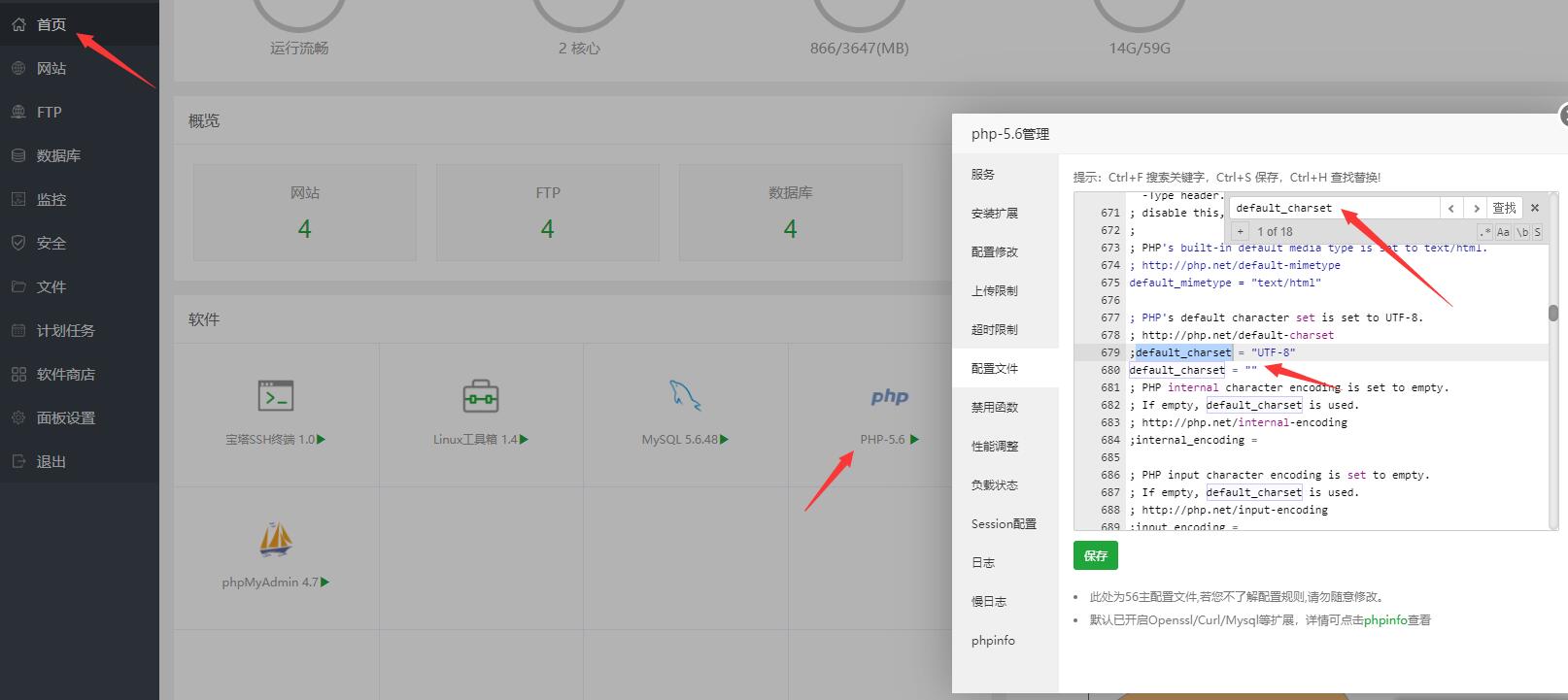Image resolution: width=1568 pixels, height=700 pixels.
Task: Open the 超时限制 tab
Action: pyautogui.click(x=1006, y=330)
